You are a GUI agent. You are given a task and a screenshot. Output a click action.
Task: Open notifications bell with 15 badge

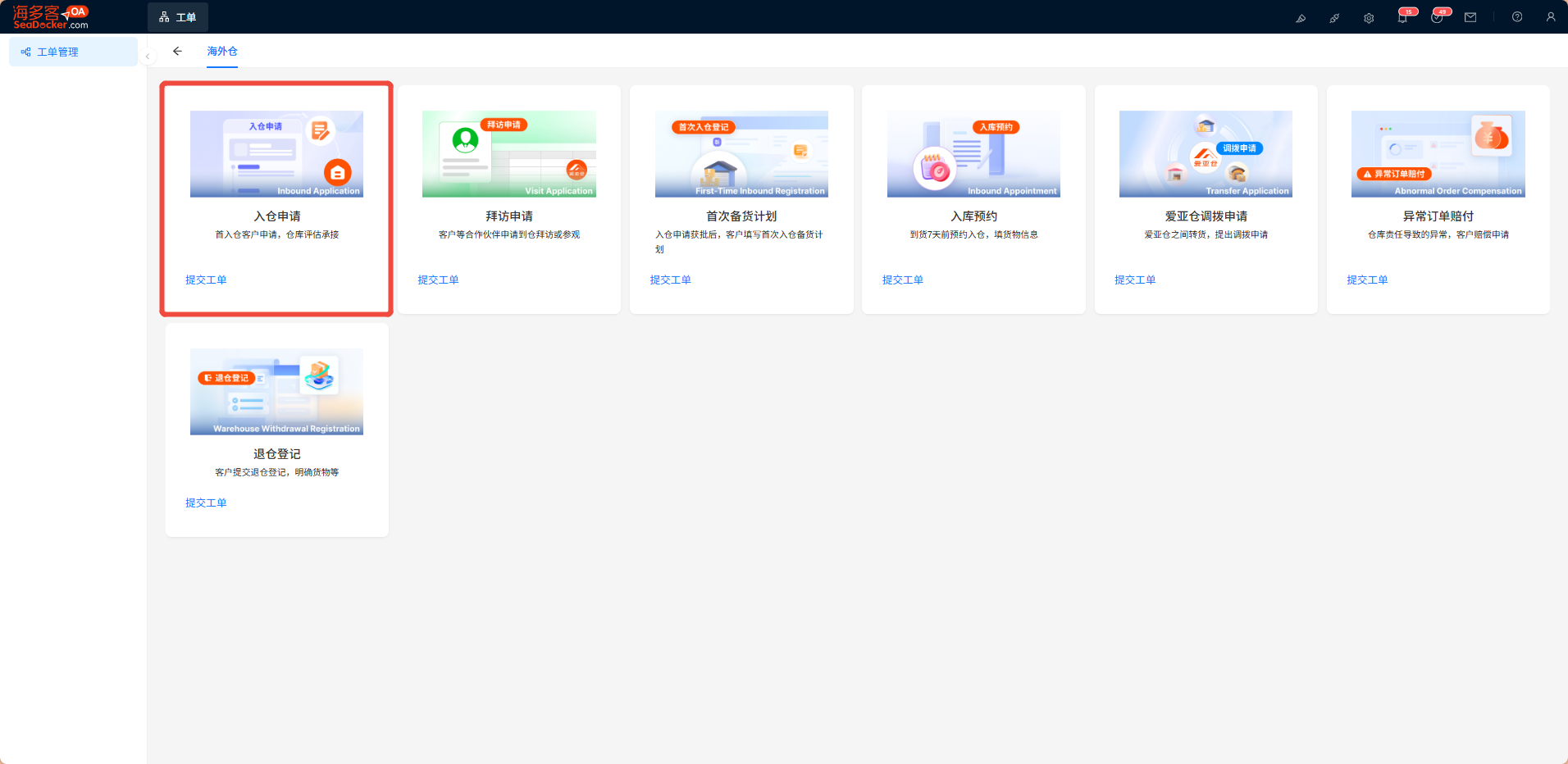(1403, 16)
